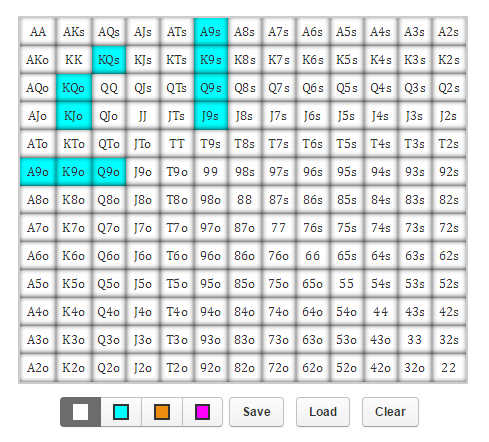Deselect the highlighted KJo cell
Image resolution: width=489 pixels, height=442 pixels.
[x=74, y=116]
